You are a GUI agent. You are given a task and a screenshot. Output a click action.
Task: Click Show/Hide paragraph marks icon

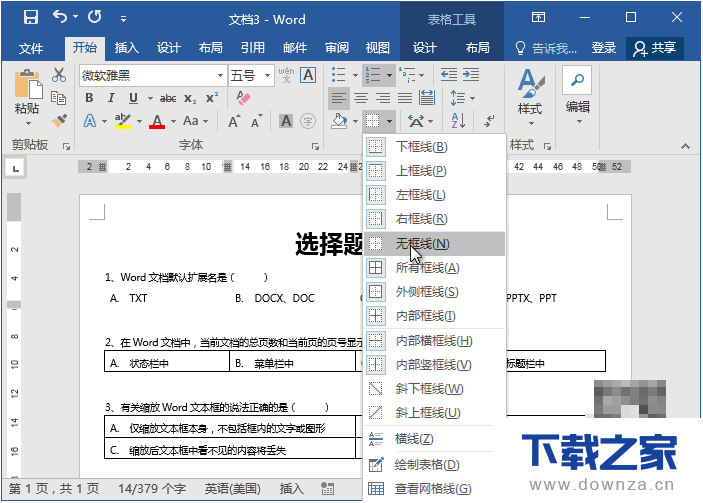(489, 121)
